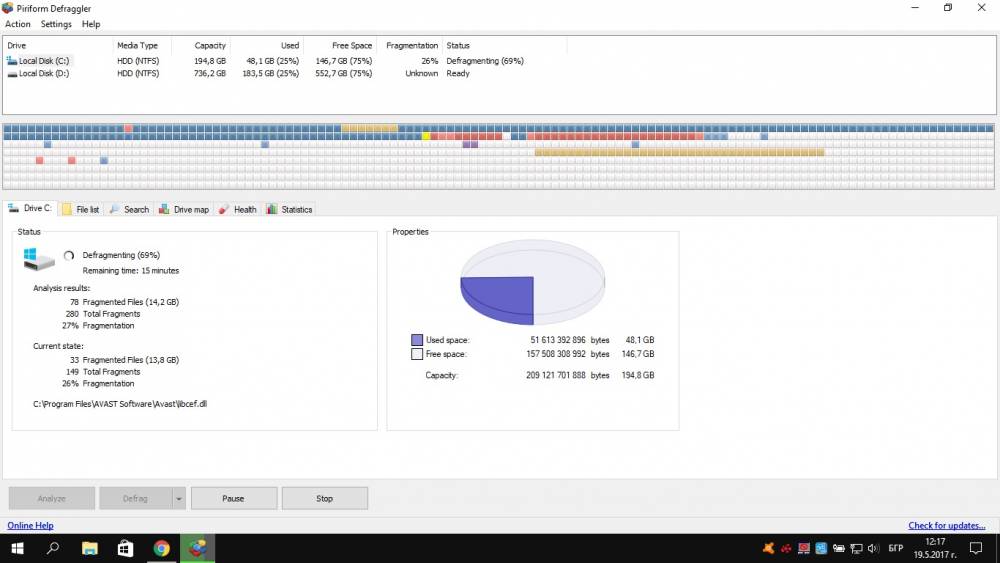
Task: Switch to the File list tab
Action: pyautogui.click(x=81, y=209)
